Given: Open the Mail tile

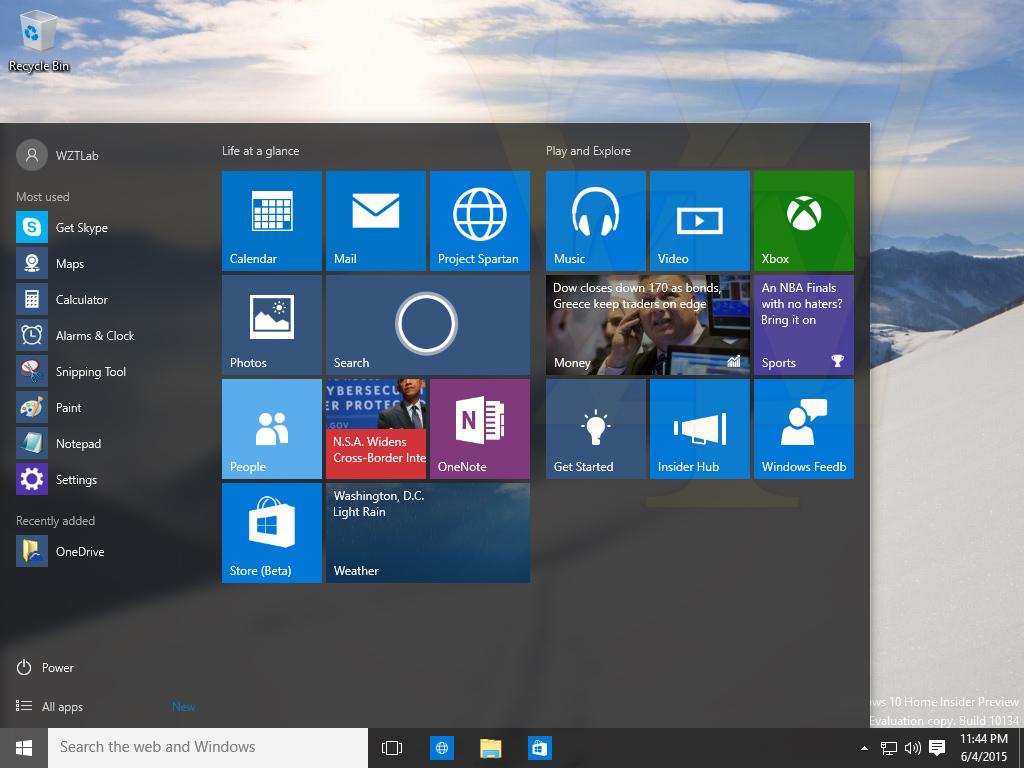Looking at the screenshot, I should (376, 221).
